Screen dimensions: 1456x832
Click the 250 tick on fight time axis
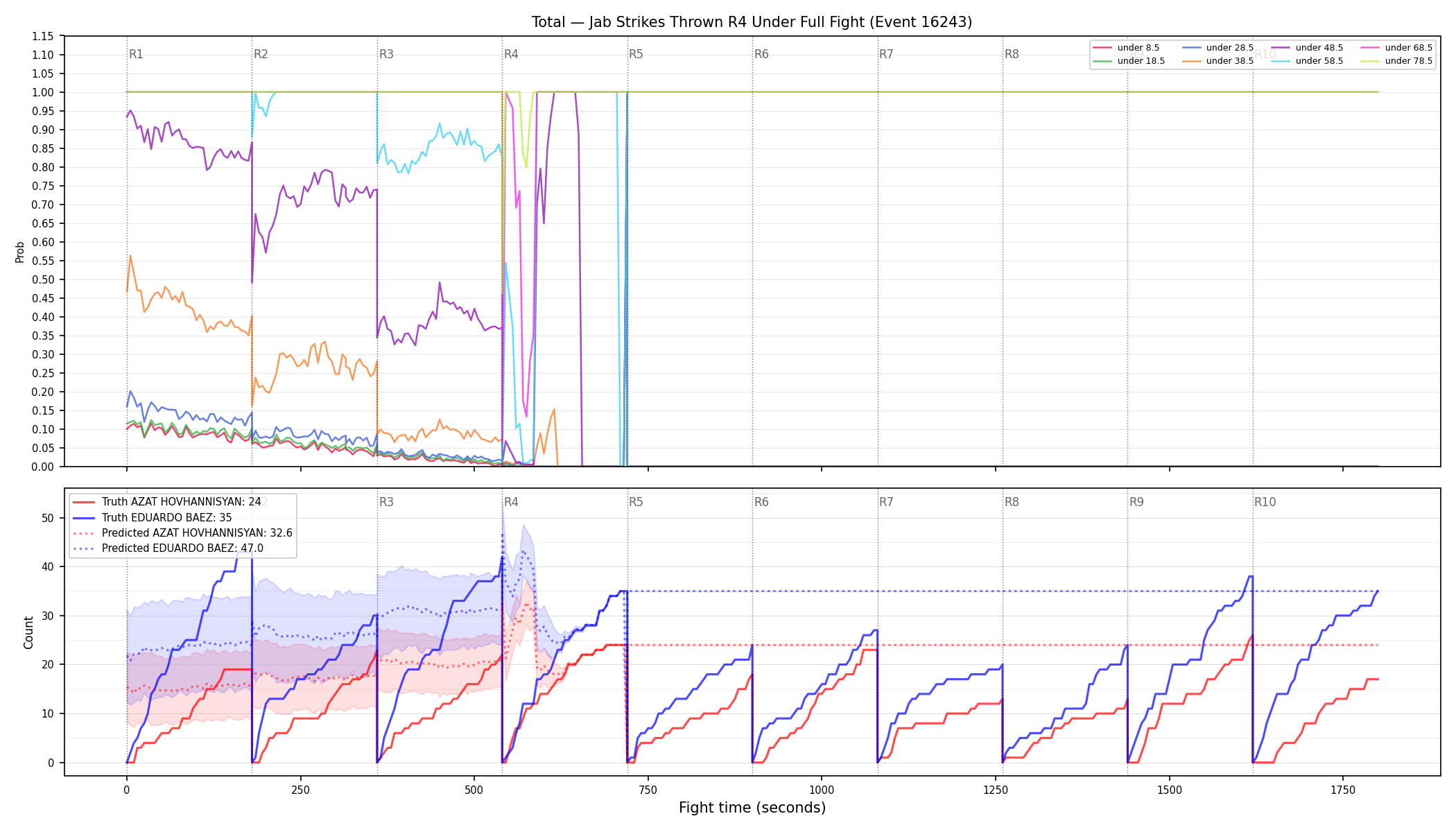(300, 790)
